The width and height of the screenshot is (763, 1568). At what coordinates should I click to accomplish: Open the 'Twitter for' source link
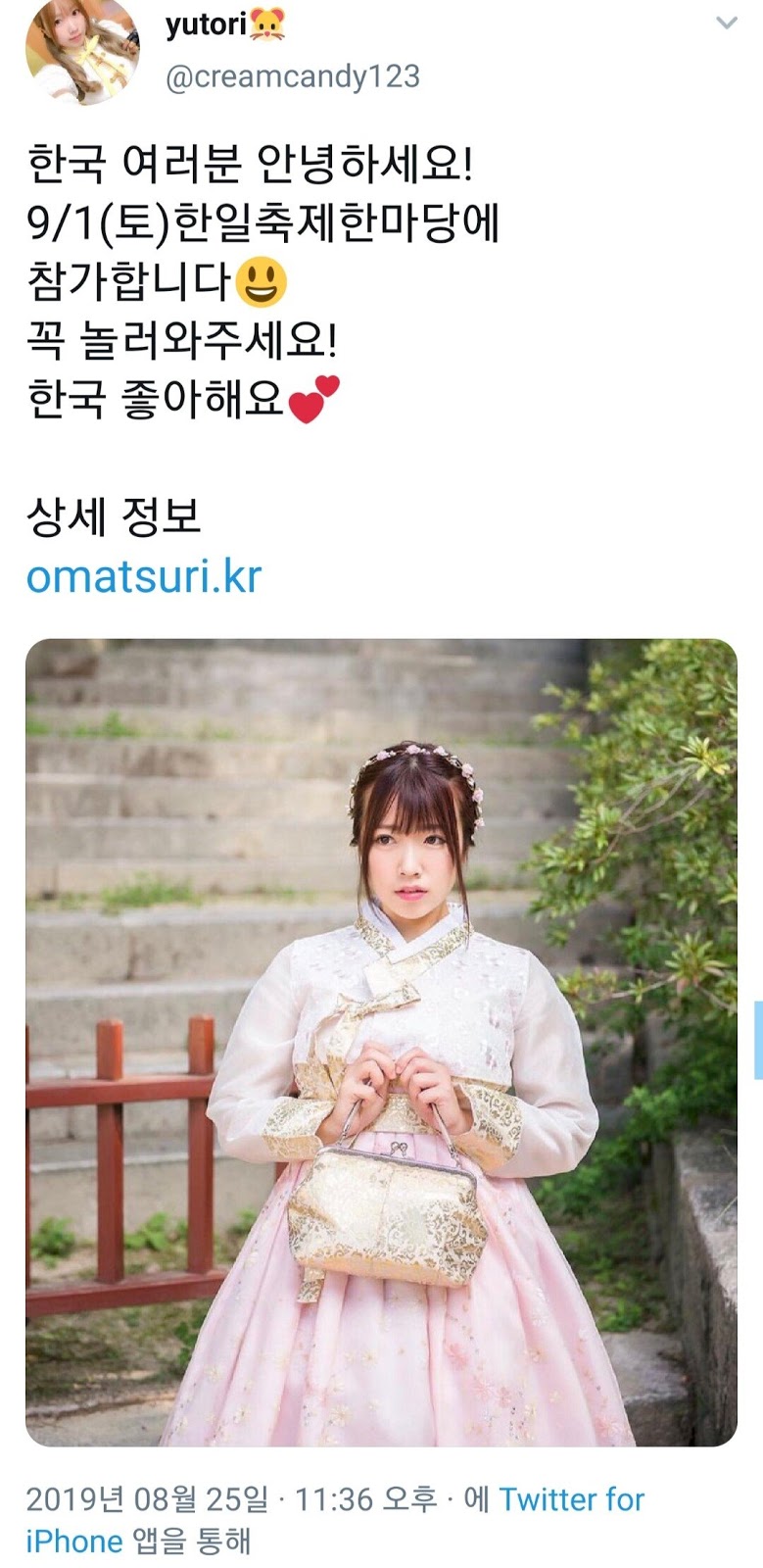572,1499
